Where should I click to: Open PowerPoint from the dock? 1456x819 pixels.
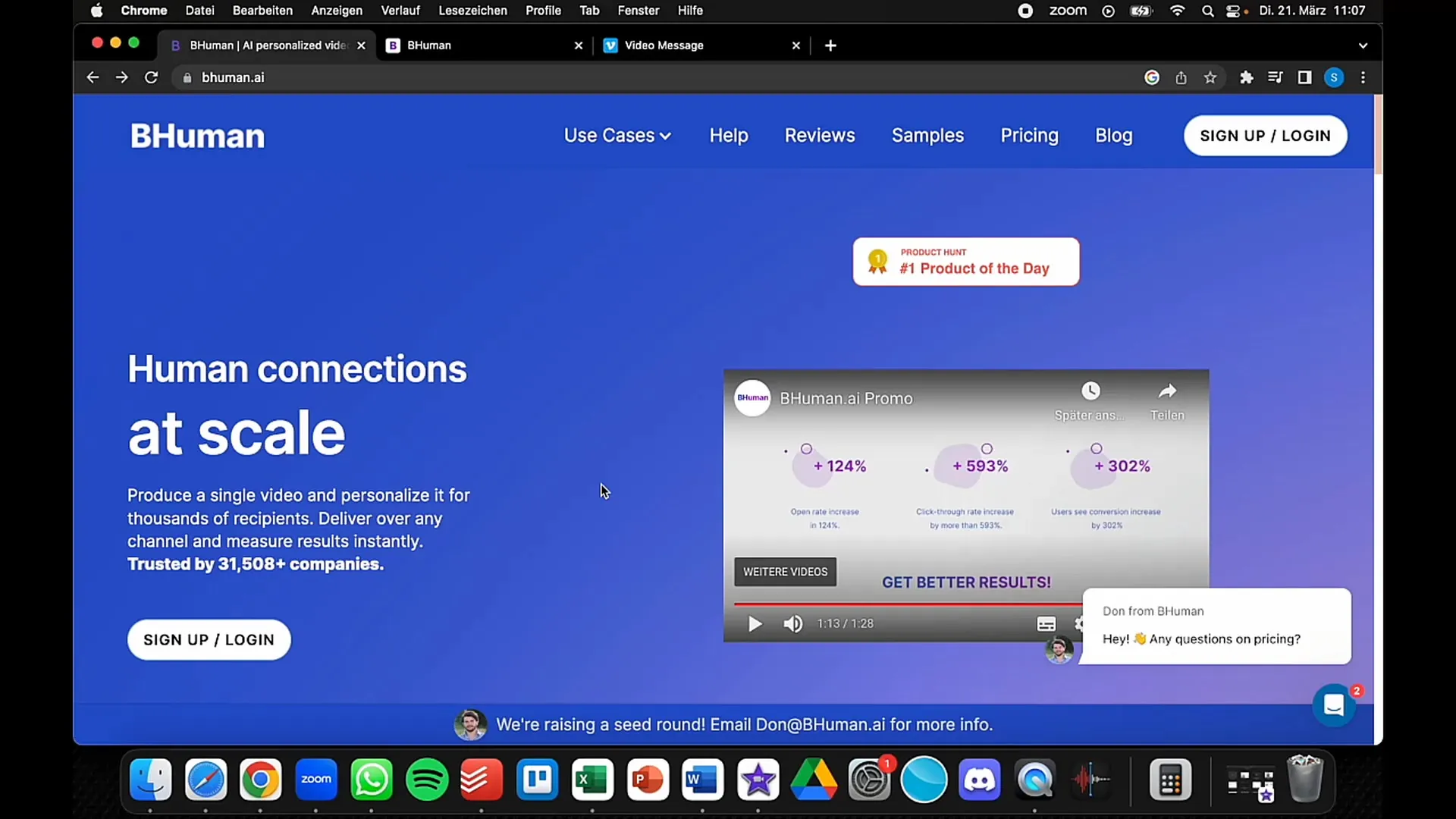pos(648,780)
